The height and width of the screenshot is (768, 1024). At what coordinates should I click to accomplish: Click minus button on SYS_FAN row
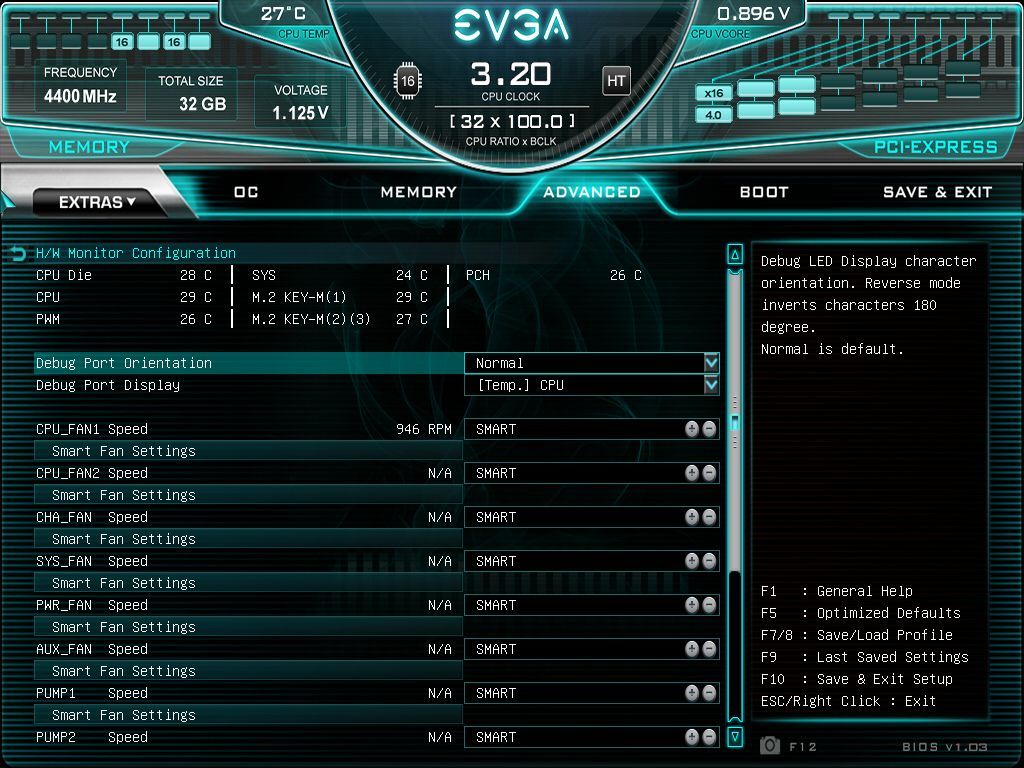tap(709, 561)
